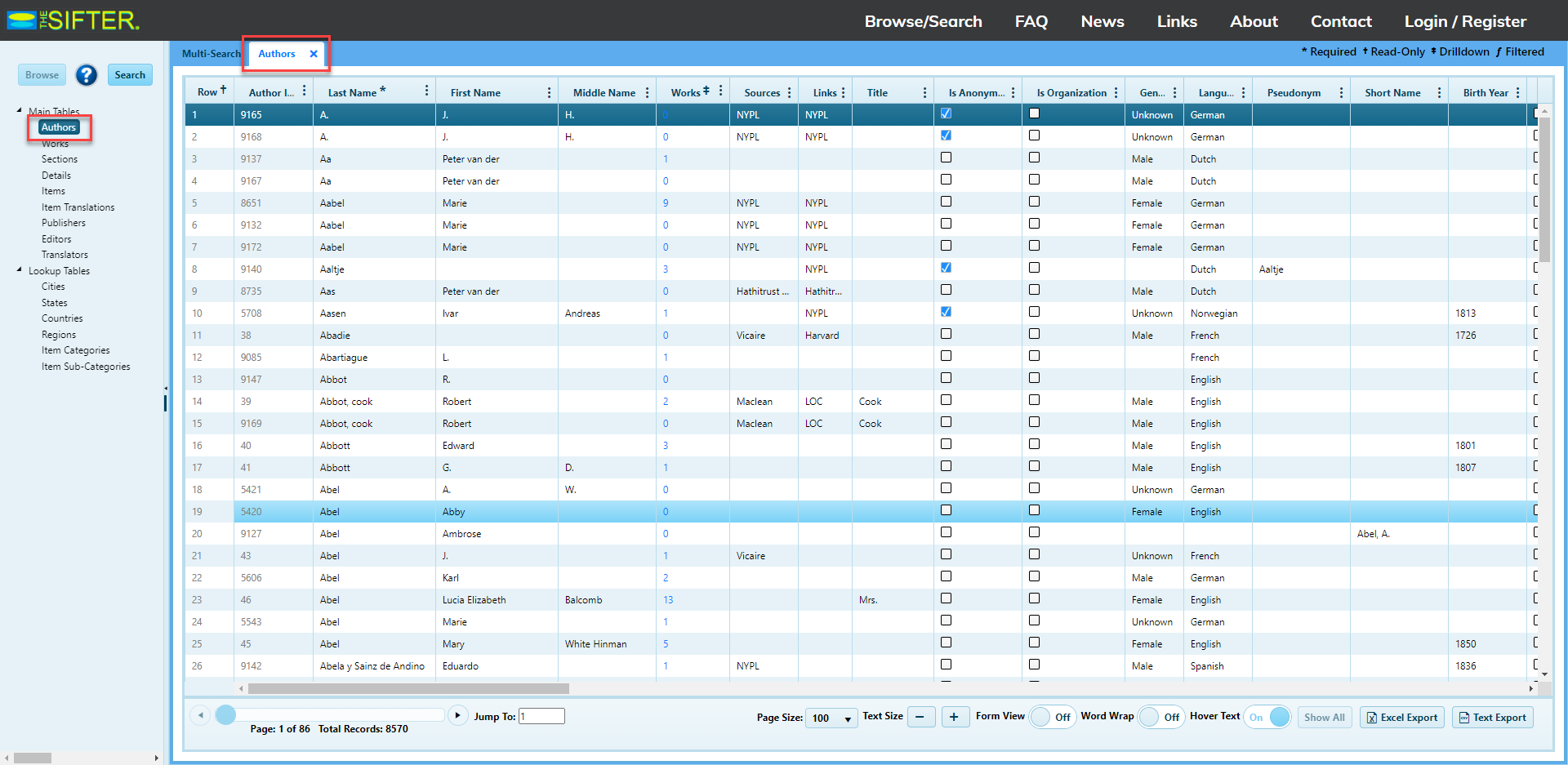This screenshot has height=765, width=1568.
Task: Switch to the Multi-Search tab
Action: [x=211, y=54]
